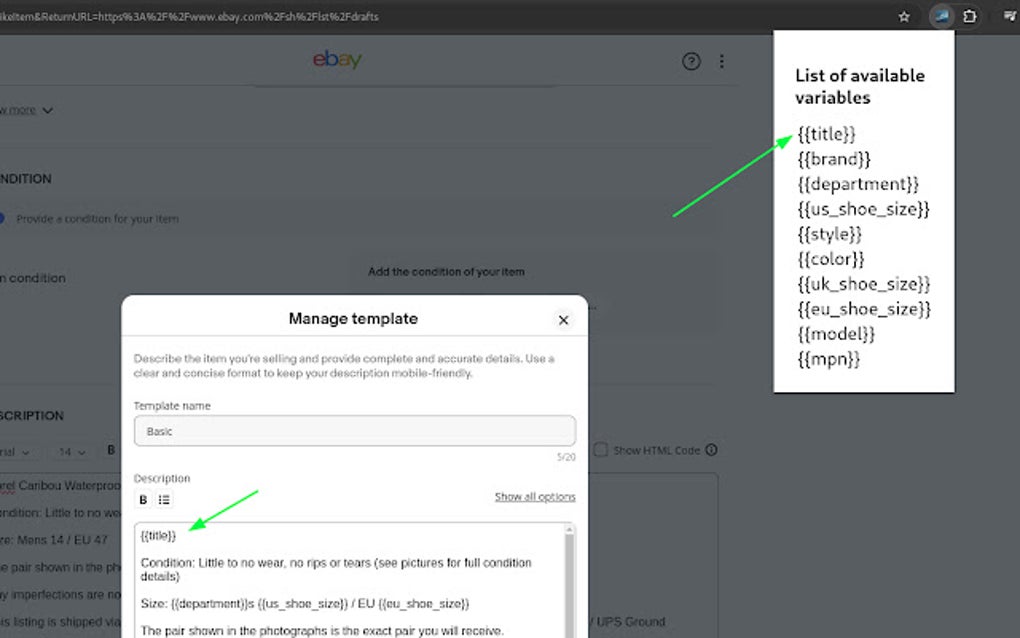
Task: Click the 'Manage template' dialog title
Action: click(353, 319)
